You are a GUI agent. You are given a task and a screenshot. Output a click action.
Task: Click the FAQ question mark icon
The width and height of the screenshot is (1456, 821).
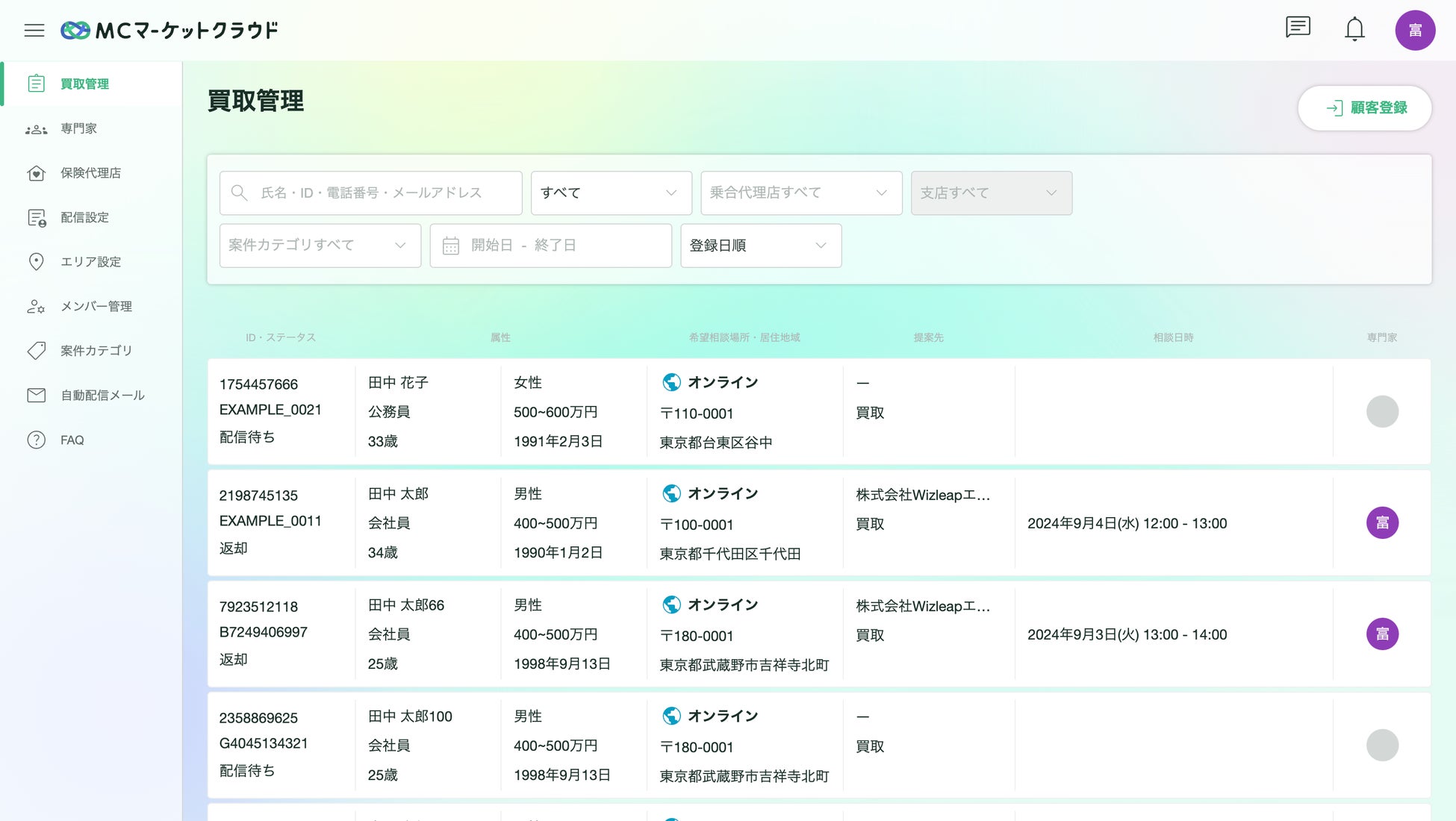(36, 440)
